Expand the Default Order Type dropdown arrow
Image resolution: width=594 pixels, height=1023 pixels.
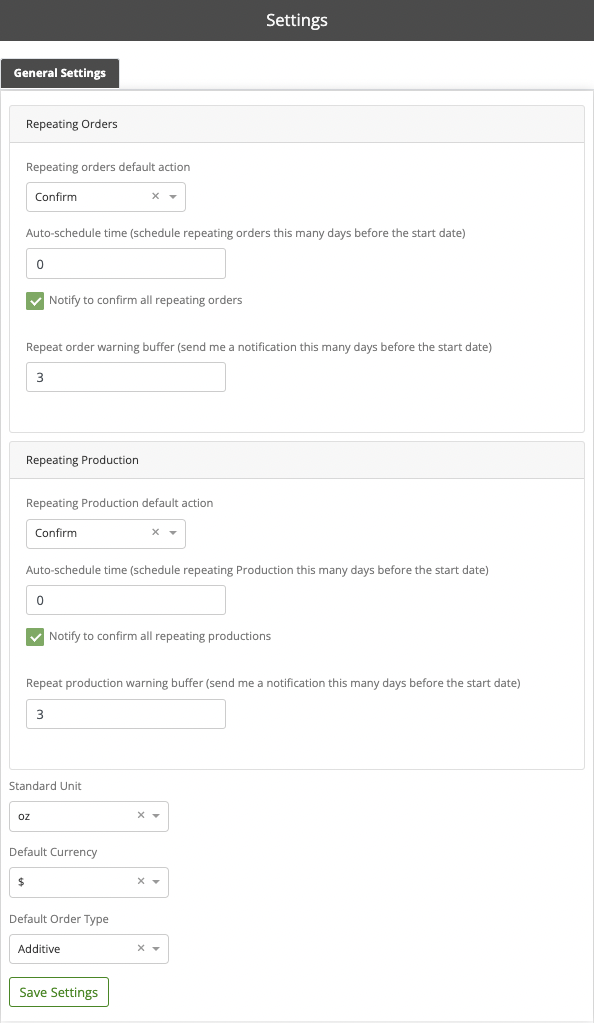click(156, 949)
